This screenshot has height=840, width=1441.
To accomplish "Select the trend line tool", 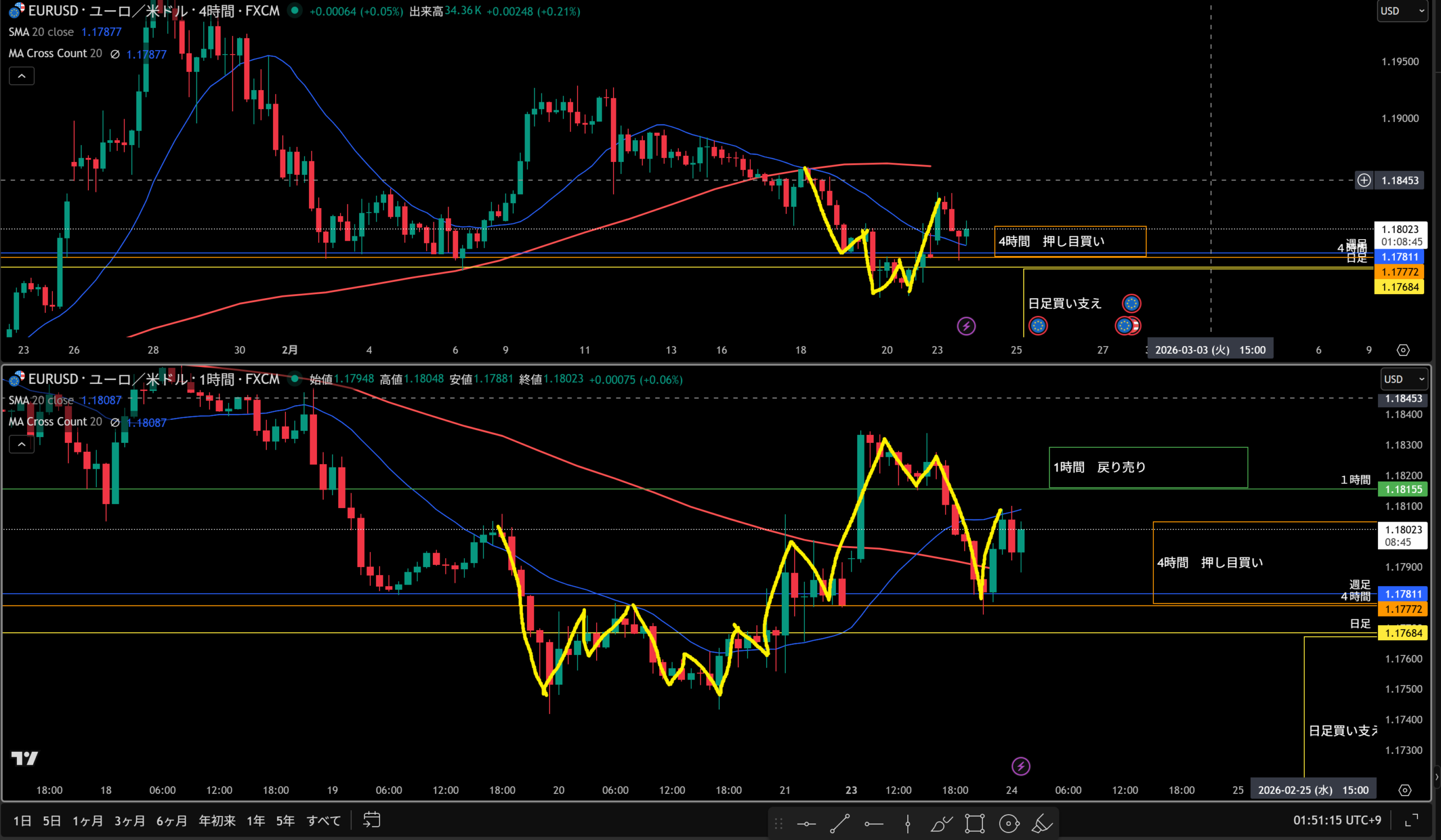I will point(839,824).
